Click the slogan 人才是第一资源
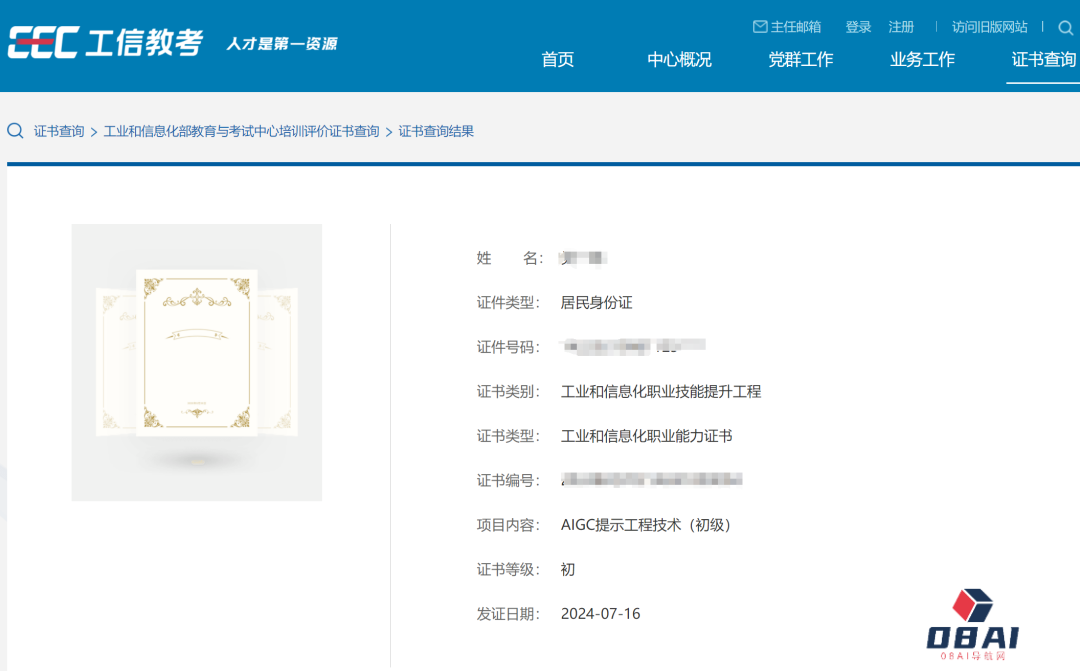 282,44
